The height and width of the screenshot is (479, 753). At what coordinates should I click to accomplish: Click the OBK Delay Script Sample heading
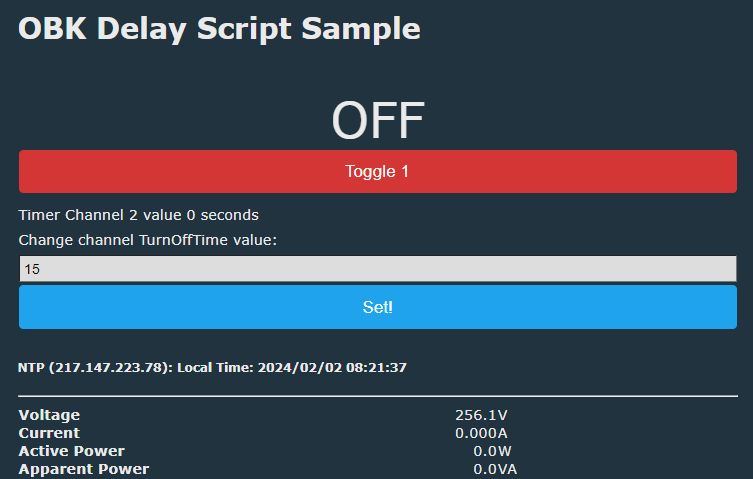pyautogui.click(x=219, y=28)
